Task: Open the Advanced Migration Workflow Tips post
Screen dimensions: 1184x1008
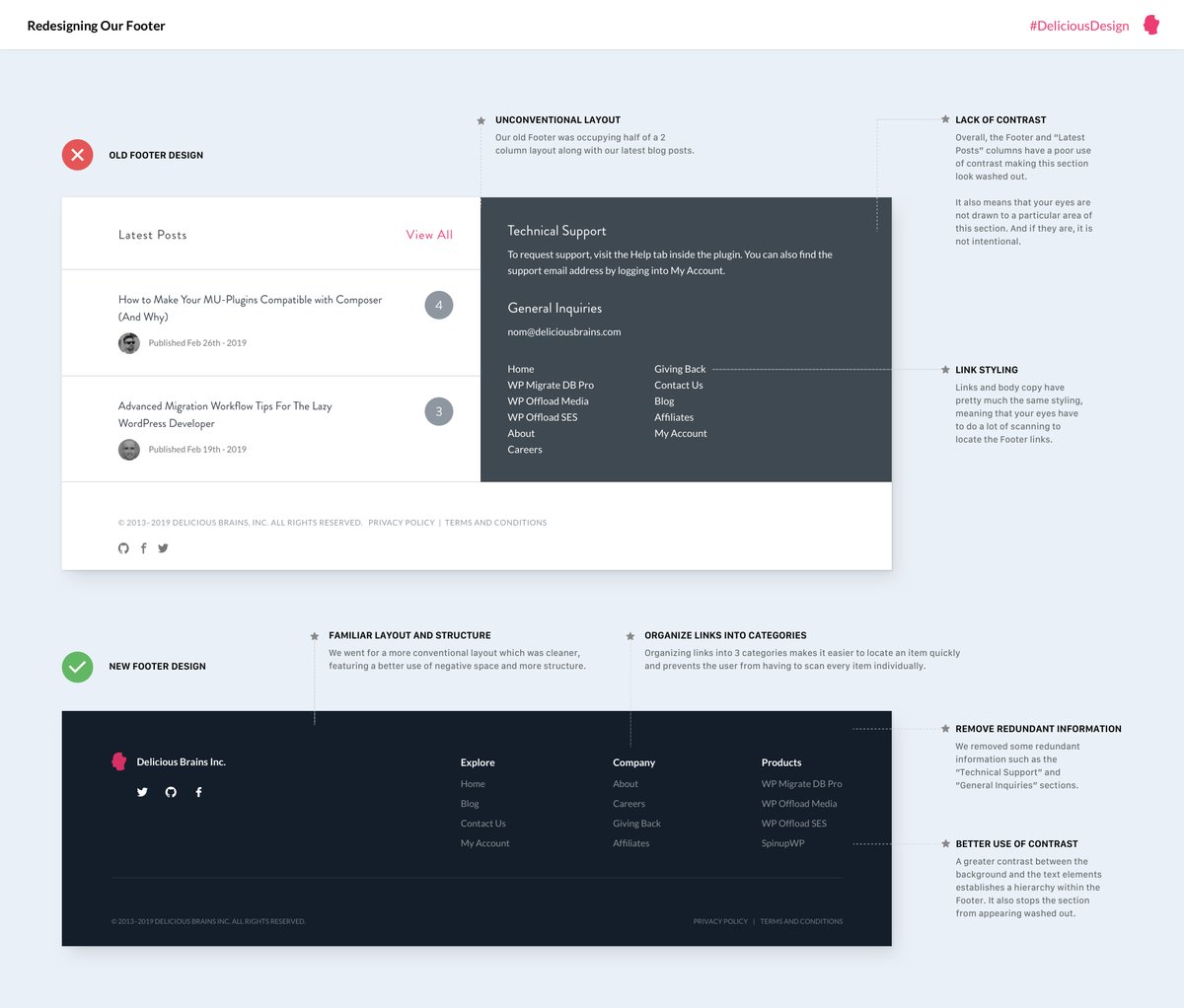Action: pyautogui.click(x=225, y=414)
